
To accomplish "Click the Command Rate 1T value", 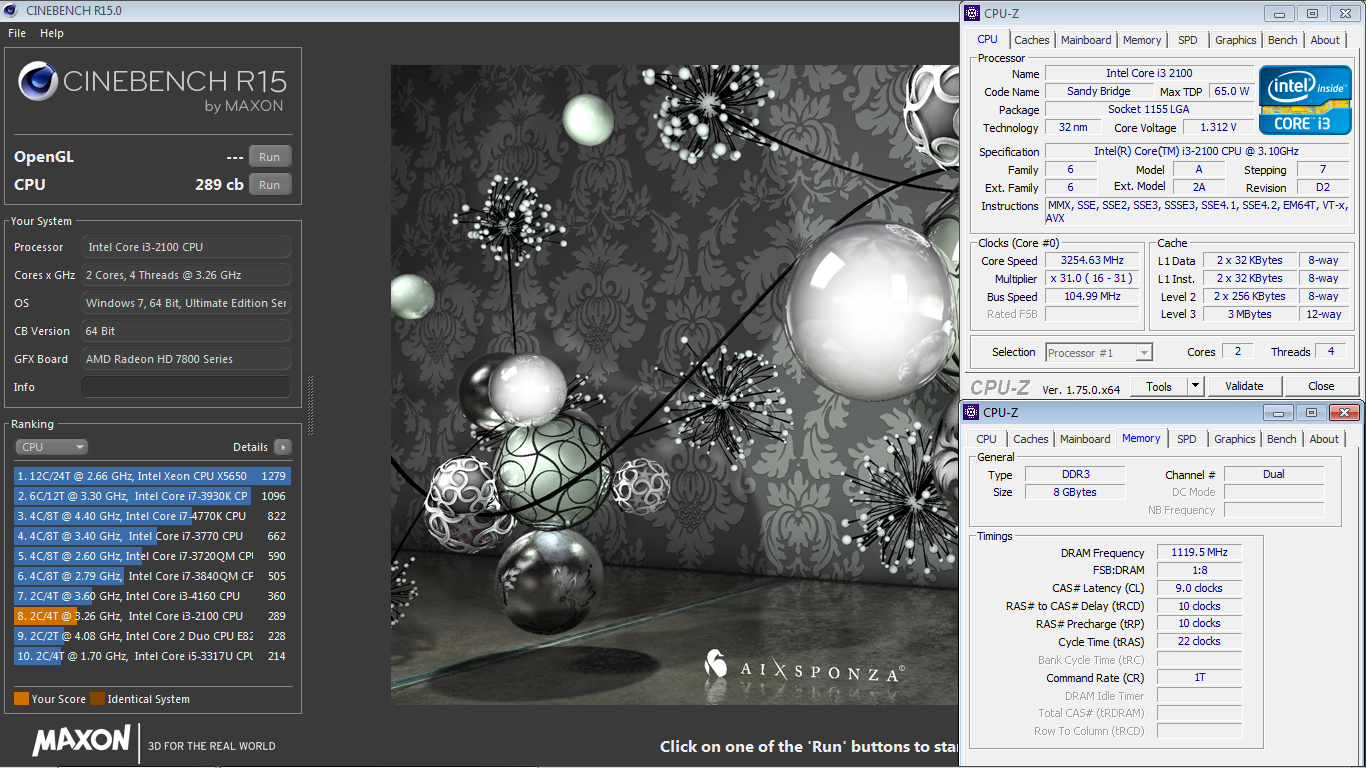I will (1199, 677).
